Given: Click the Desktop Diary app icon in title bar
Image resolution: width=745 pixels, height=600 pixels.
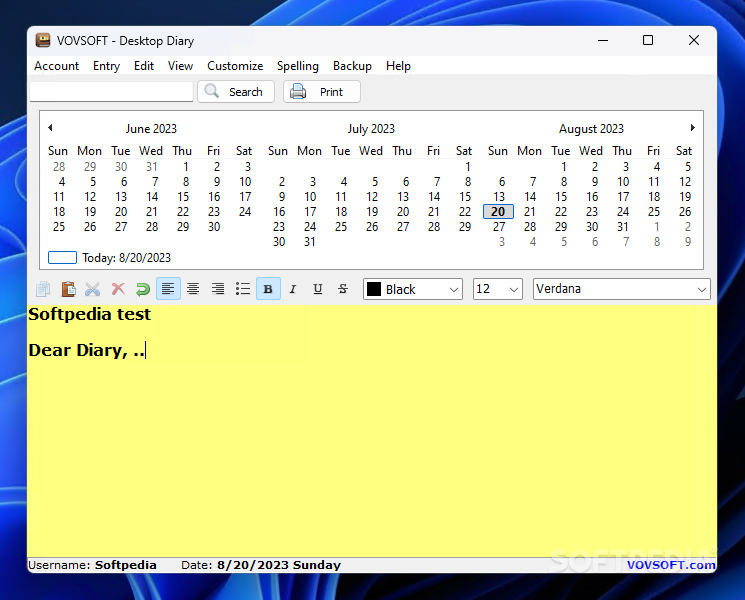Looking at the screenshot, I should click(43, 40).
